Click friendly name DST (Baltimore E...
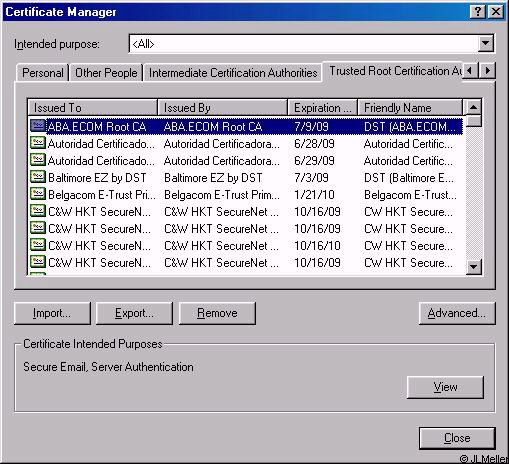The height and width of the screenshot is (464, 509). point(409,178)
